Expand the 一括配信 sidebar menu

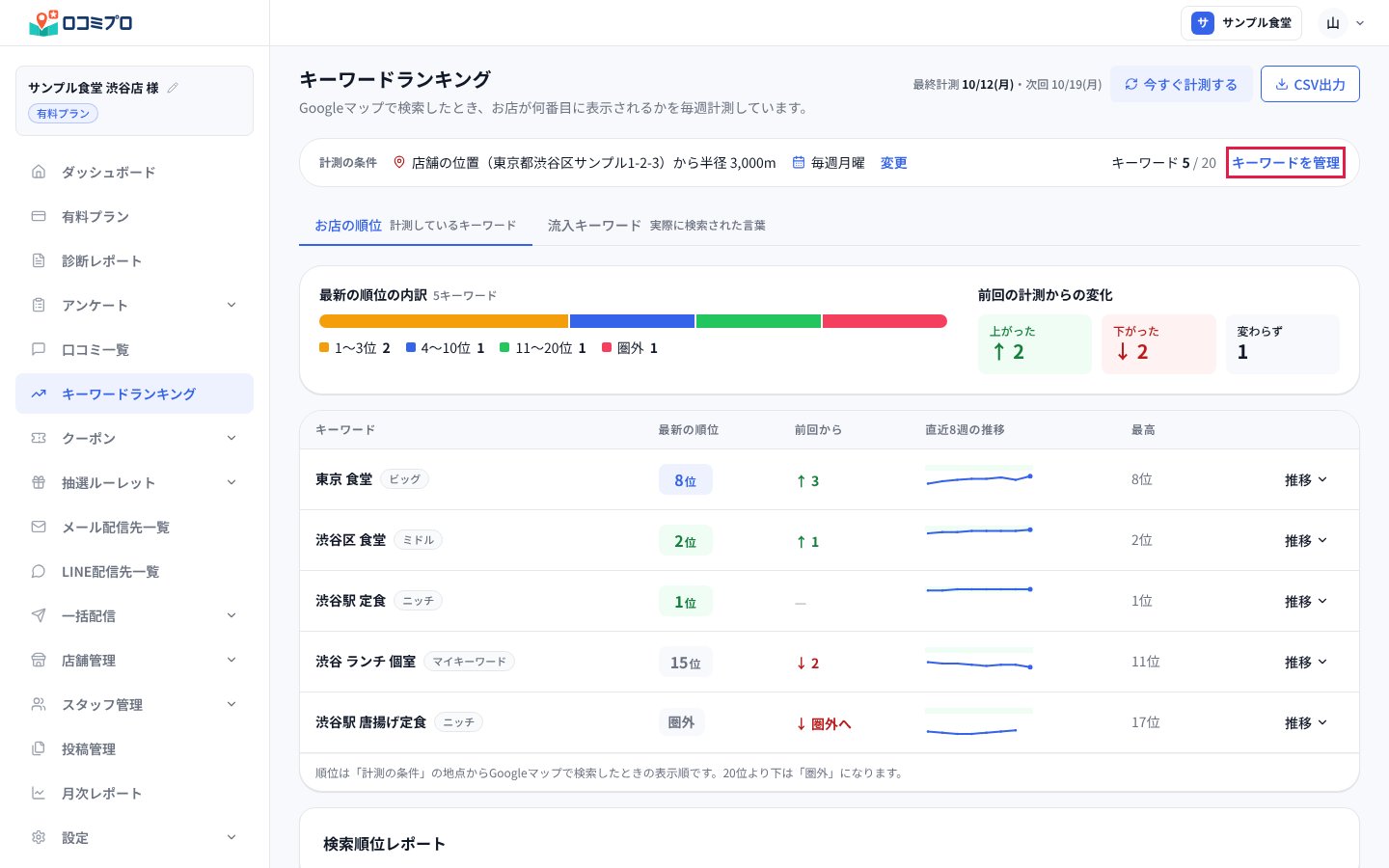click(134, 615)
